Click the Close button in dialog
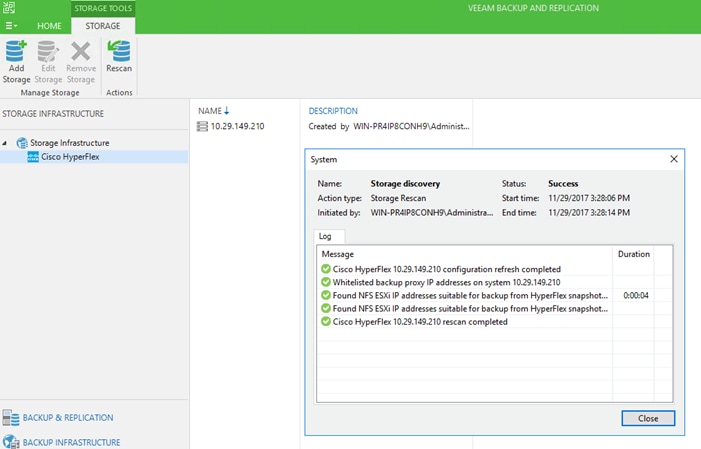The image size is (701, 449). pos(648,419)
